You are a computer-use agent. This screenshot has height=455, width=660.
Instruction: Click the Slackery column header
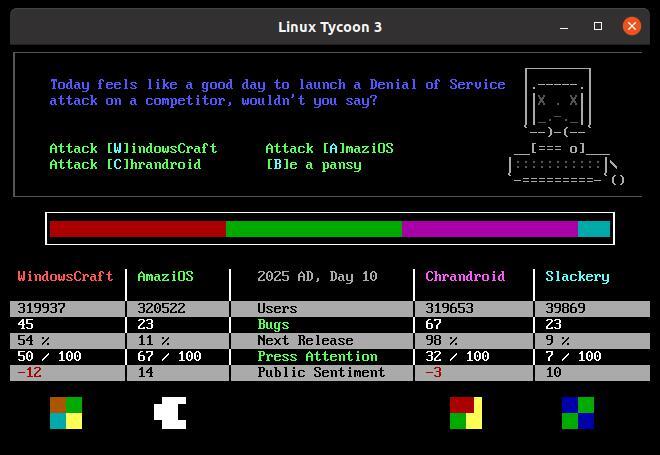tap(577, 276)
